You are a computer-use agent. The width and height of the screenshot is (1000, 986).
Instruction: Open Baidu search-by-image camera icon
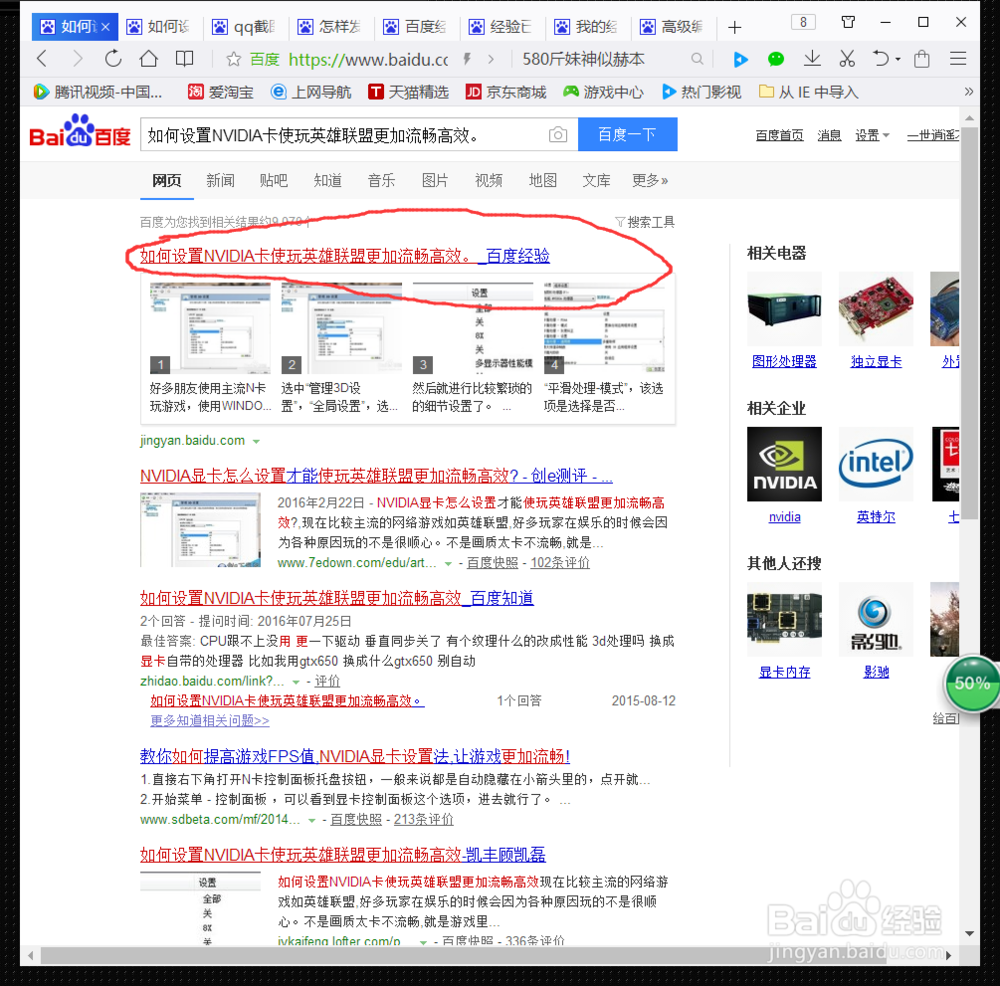[557, 134]
